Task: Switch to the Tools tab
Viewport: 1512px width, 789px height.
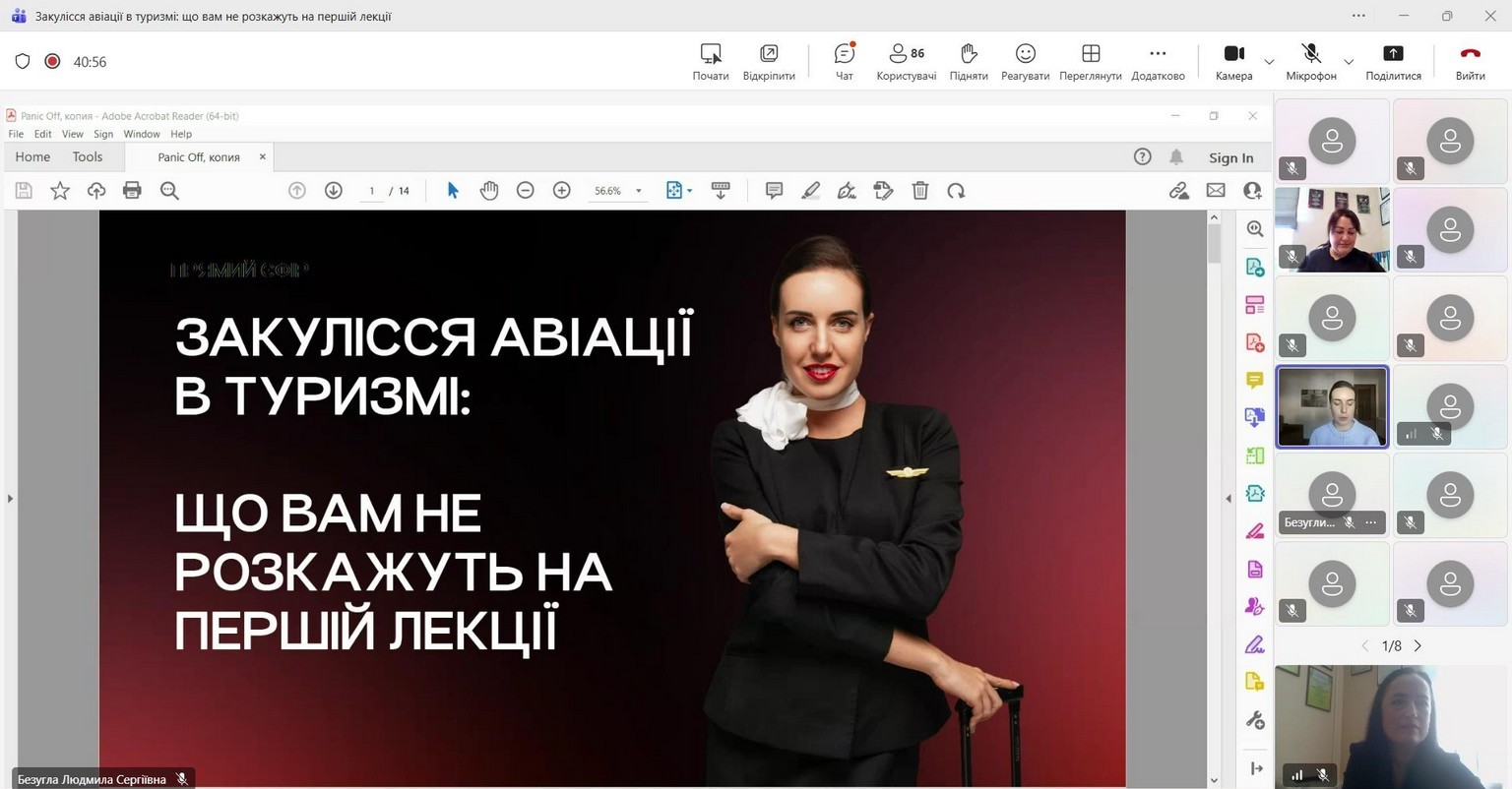Action: point(88,156)
